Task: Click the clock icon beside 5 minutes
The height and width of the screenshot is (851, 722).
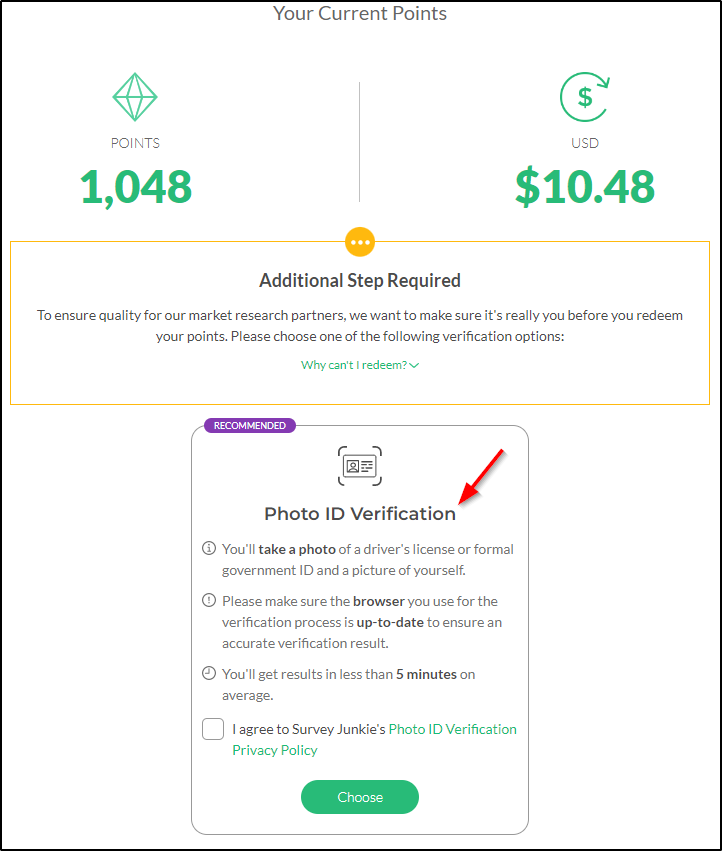Action: point(209,674)
